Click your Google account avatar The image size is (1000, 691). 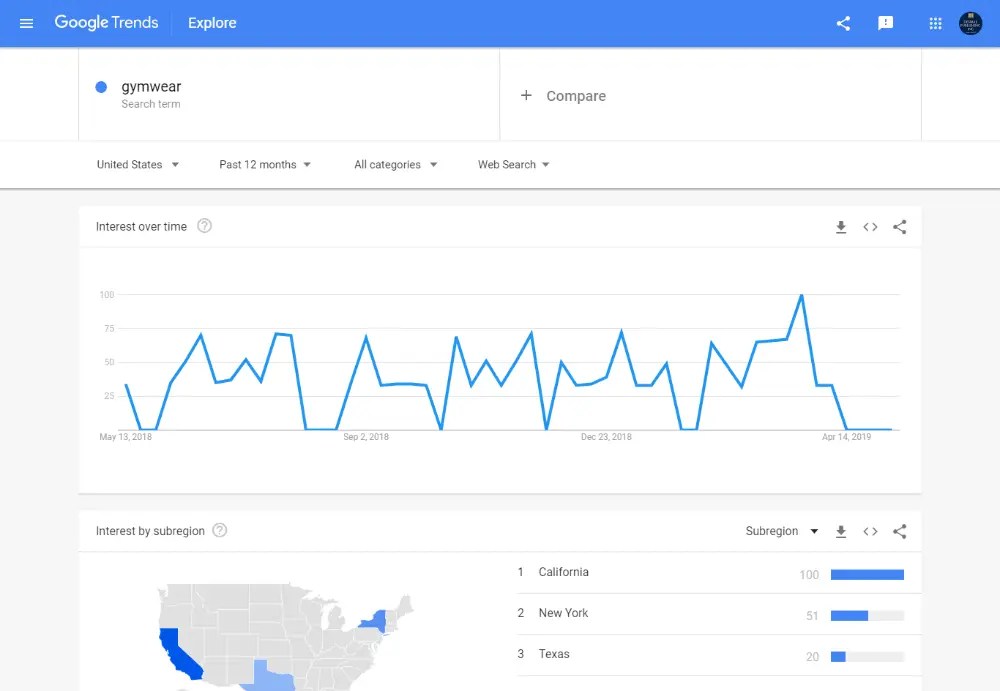(x=970, y=22)
